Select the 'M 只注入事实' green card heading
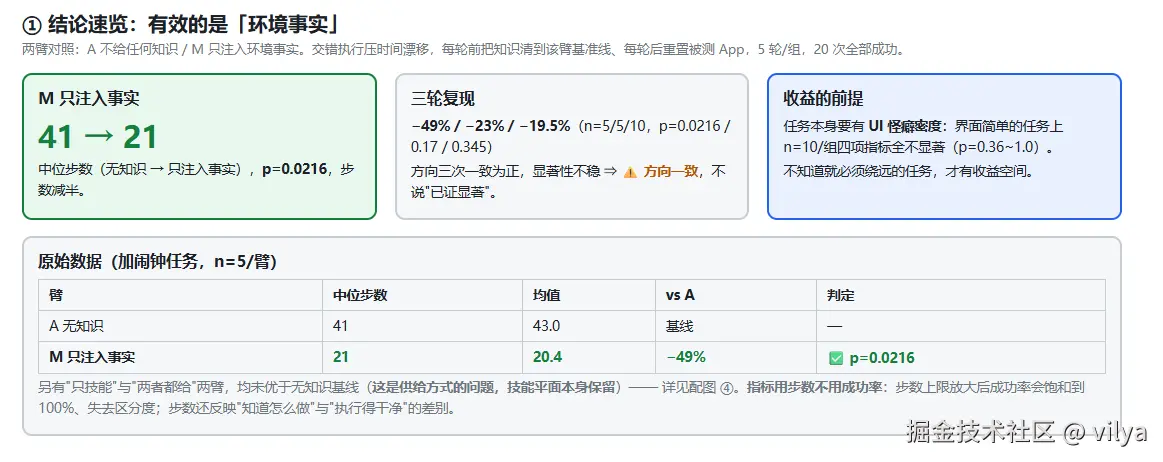Viewport: 1163px width, 462px height. [x=88, y=99]
